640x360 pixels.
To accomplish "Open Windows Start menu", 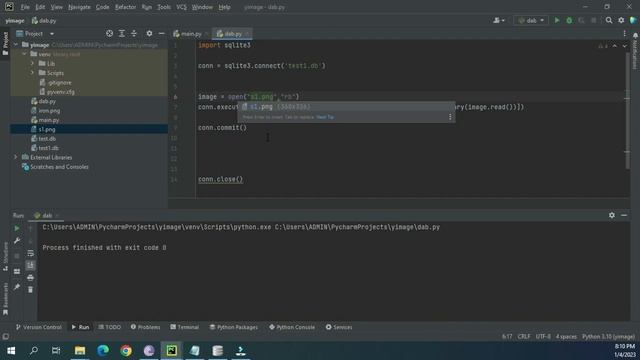I will 11,351.
